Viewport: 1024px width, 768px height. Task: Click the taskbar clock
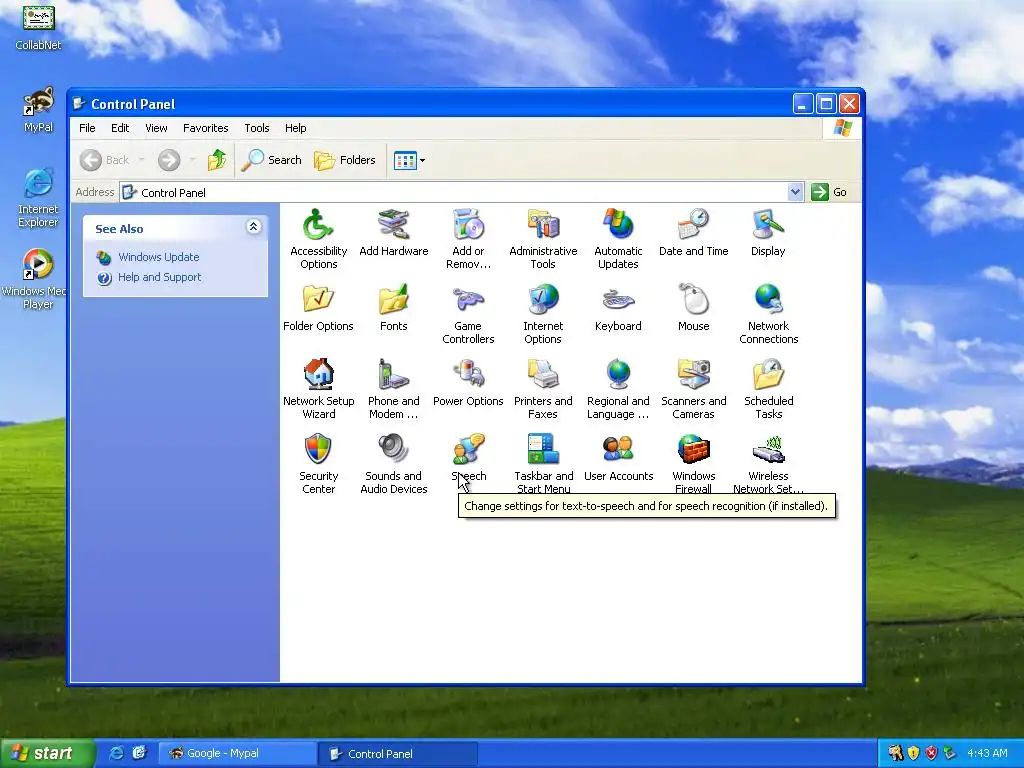(987, 753)
